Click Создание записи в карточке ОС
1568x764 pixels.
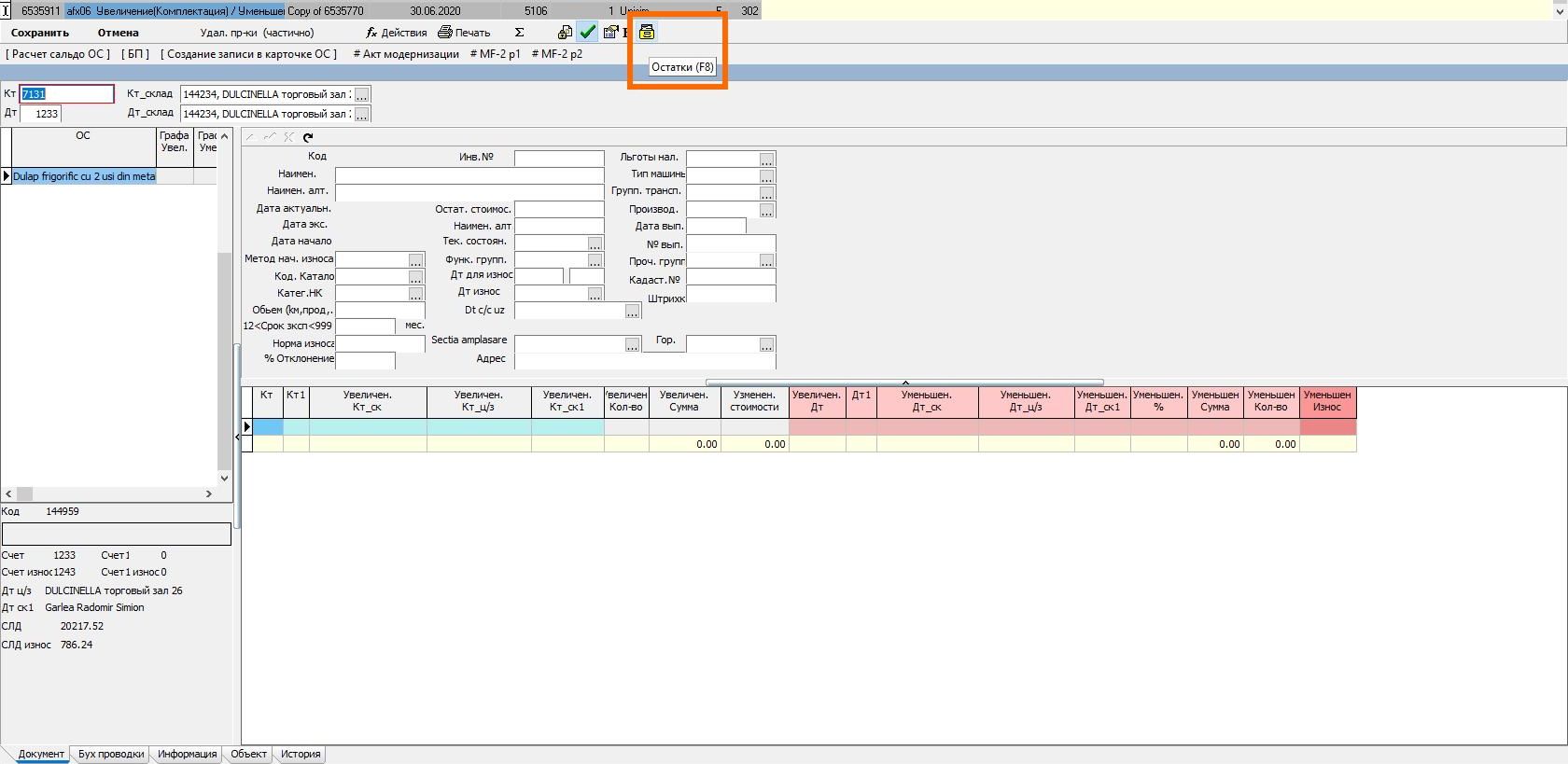click(x=248, y=54)
